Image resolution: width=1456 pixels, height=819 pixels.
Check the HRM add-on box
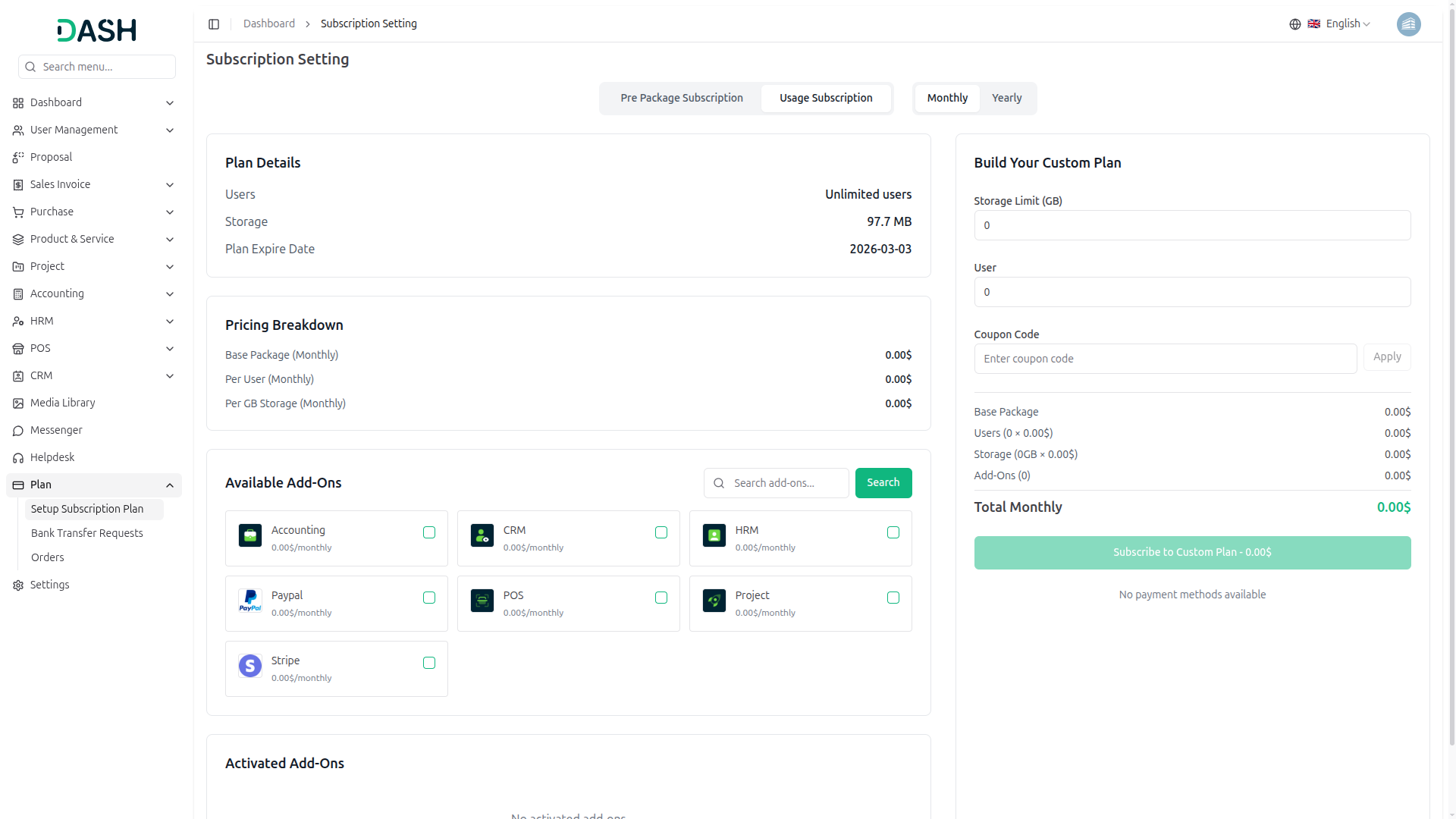click(x=893, y=533)
